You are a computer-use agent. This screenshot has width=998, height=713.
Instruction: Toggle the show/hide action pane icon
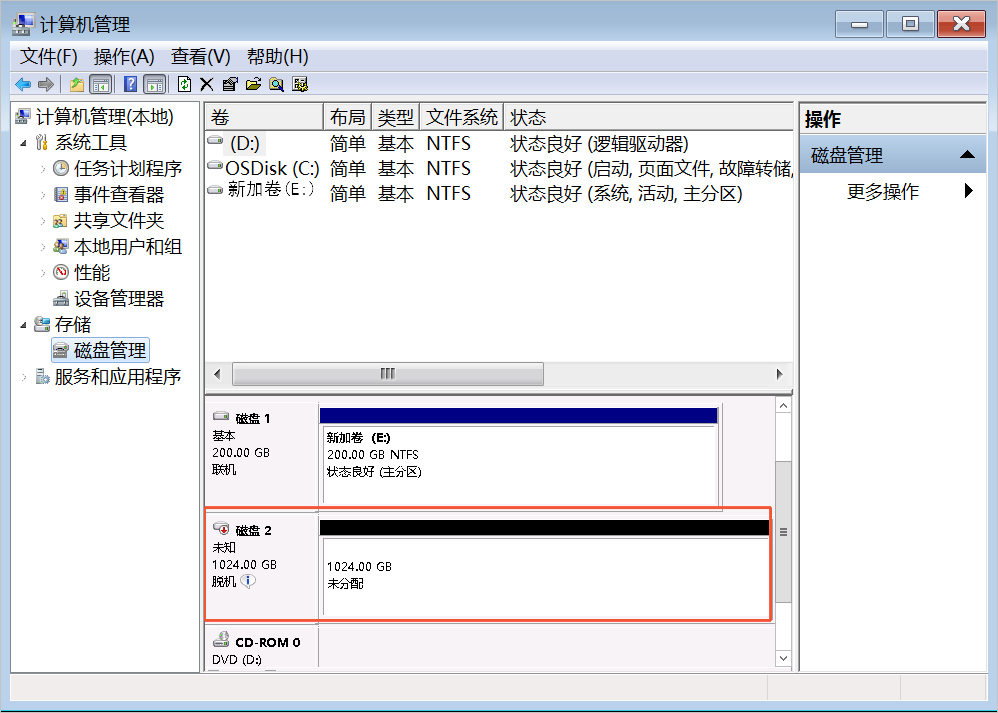(155, 84)
